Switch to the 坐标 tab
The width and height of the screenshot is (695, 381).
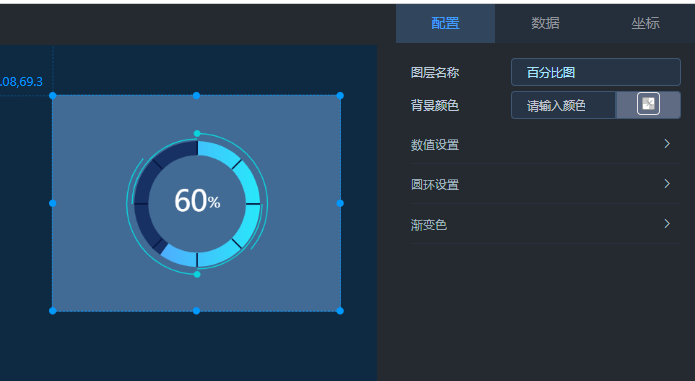(x=645, y=23)
